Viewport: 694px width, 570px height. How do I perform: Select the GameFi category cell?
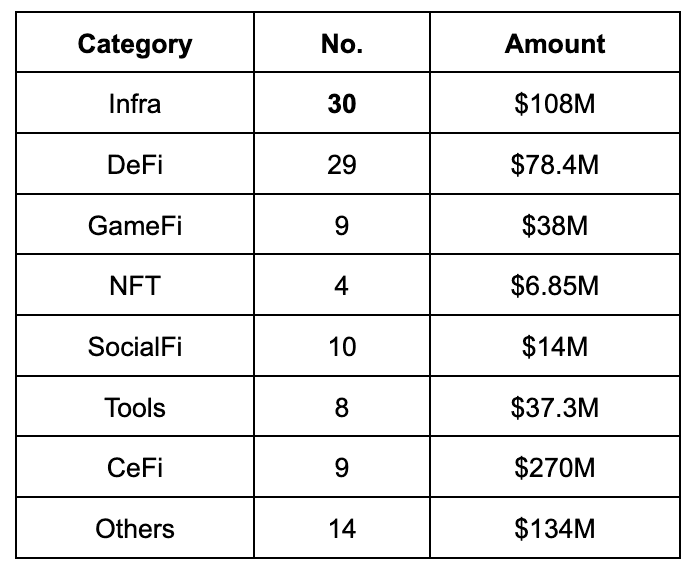[x=135, y=224]
